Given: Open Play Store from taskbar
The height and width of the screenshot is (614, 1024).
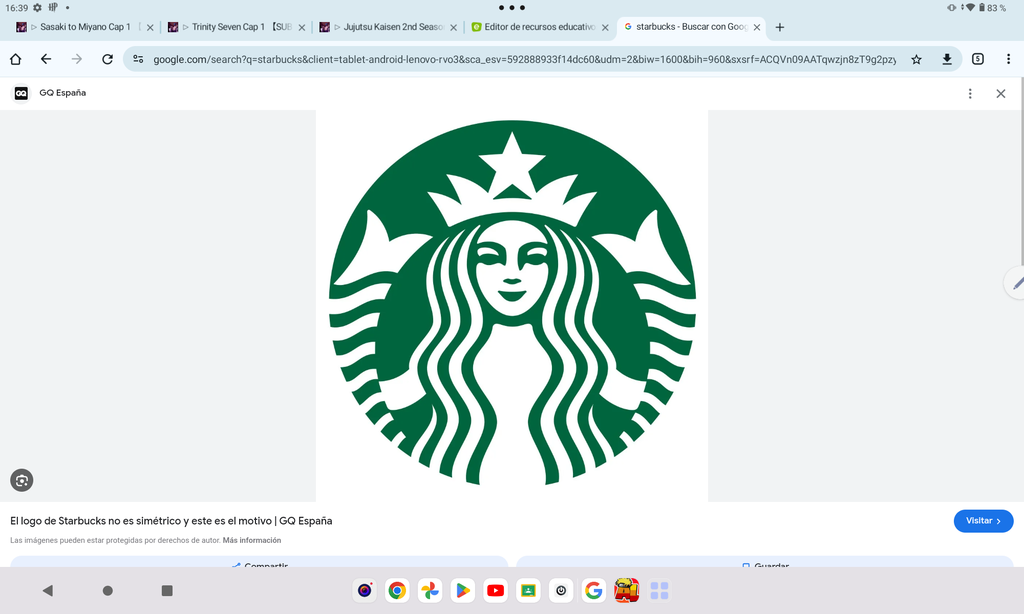Looking at the screenshot, I should point(462,591).
